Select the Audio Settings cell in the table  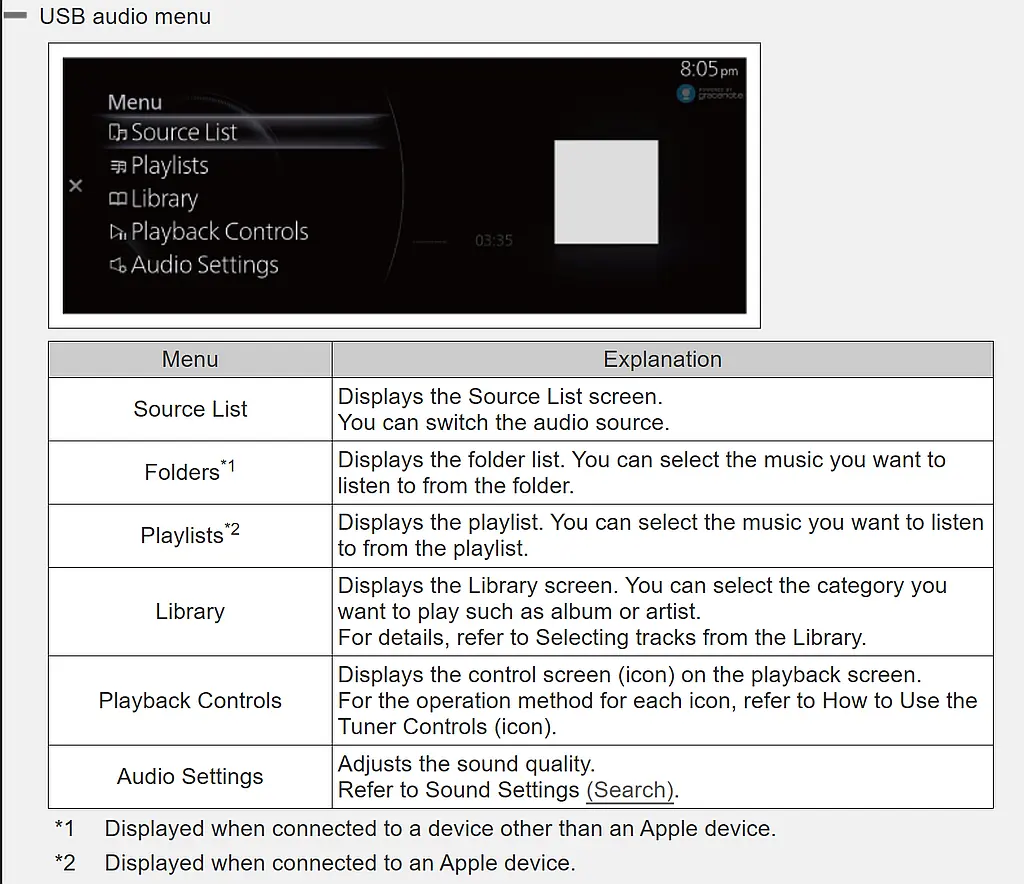click(x=190, y=776)
